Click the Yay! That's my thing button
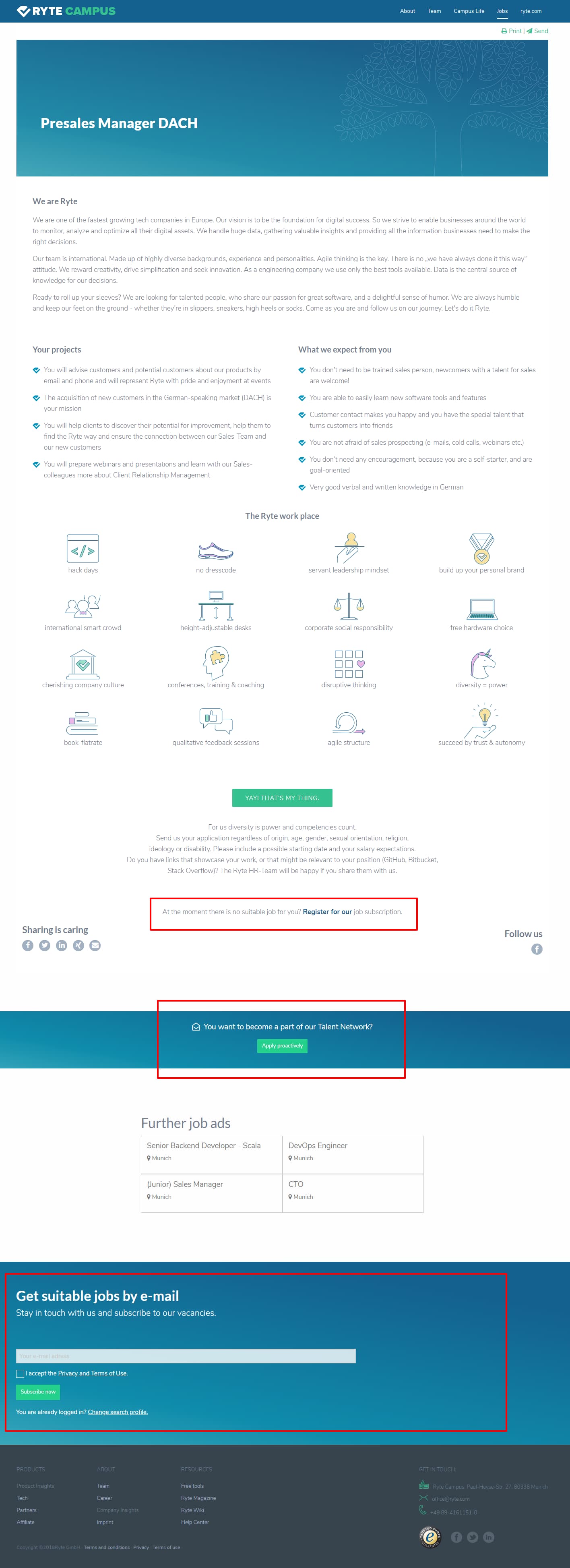 282,797
